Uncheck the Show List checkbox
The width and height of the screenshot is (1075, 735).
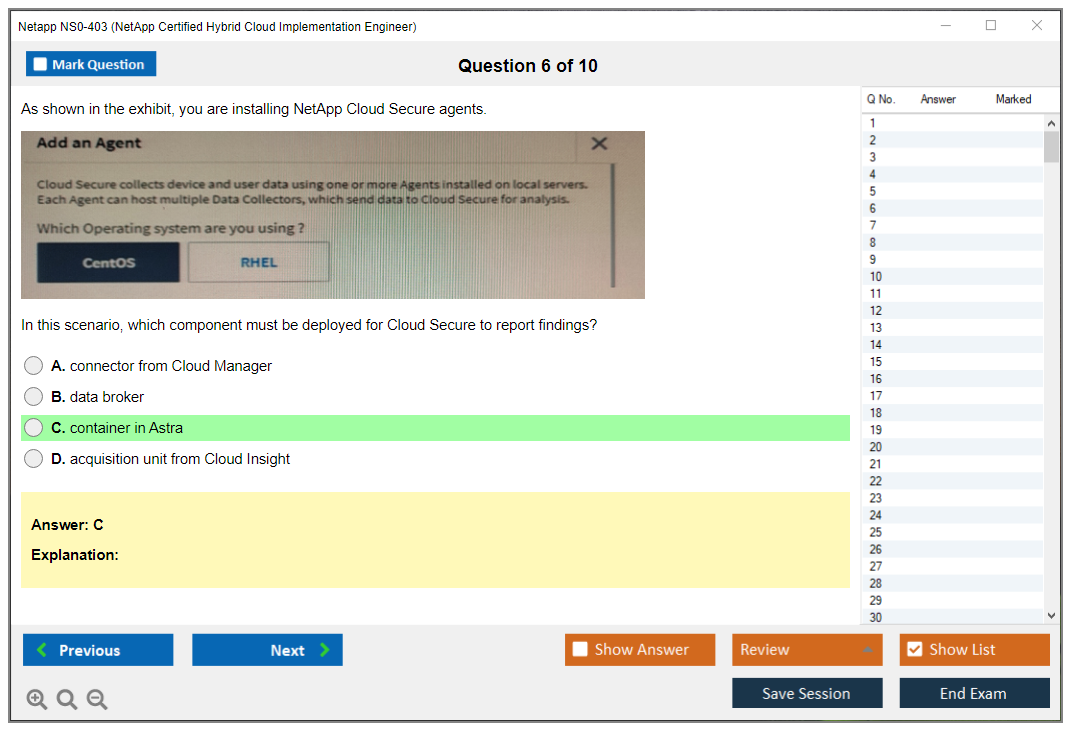click(x=914, y=650)
